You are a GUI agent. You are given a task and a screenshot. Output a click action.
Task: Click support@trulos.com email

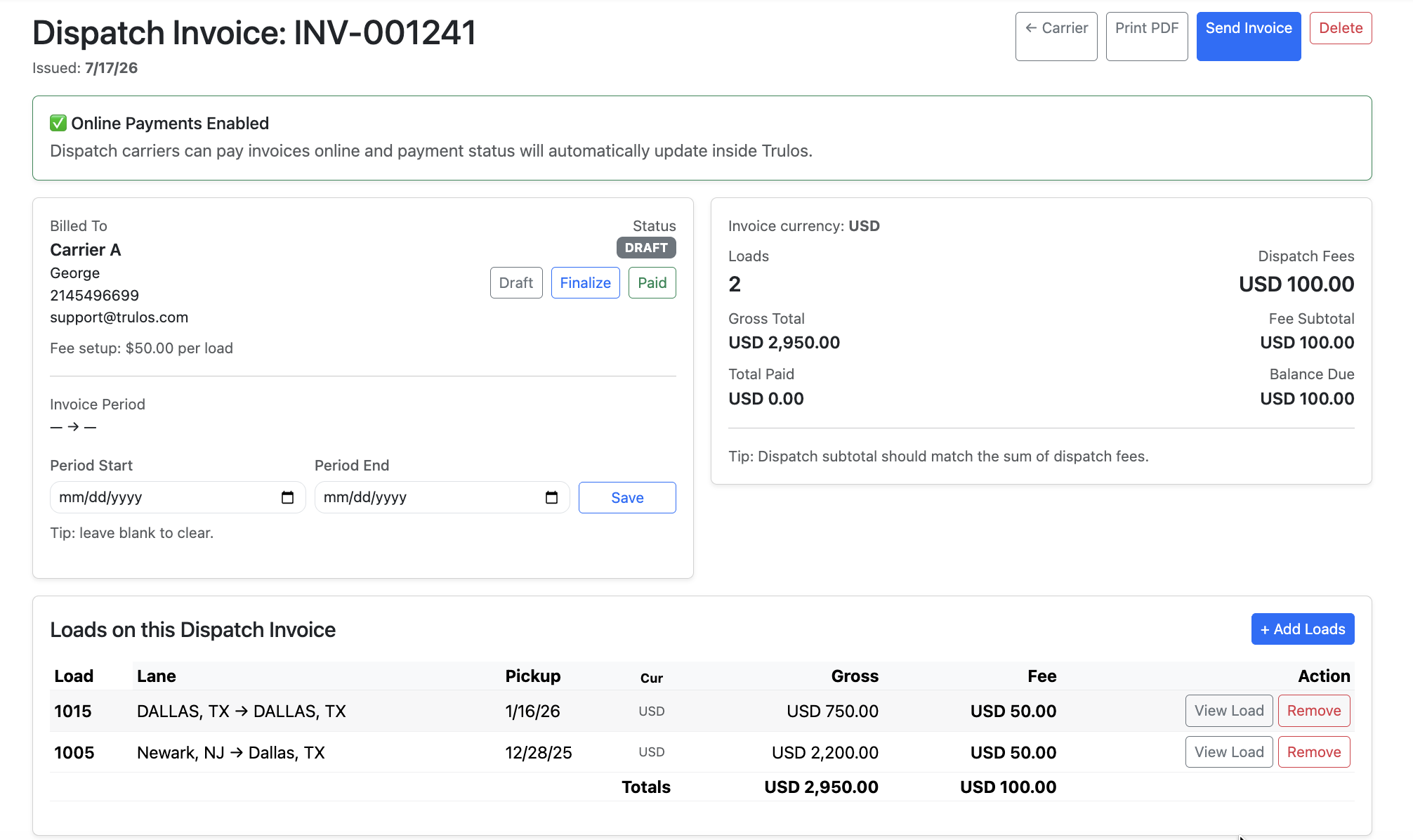click(x=119, y=317)
